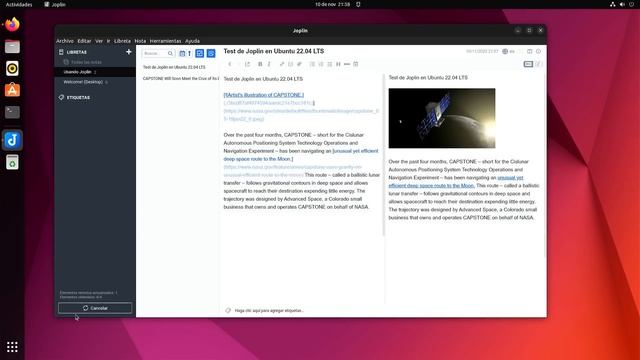640x360 pixels.
Task: Add a new notebook with the plus icon
Action: pos(129,52)
